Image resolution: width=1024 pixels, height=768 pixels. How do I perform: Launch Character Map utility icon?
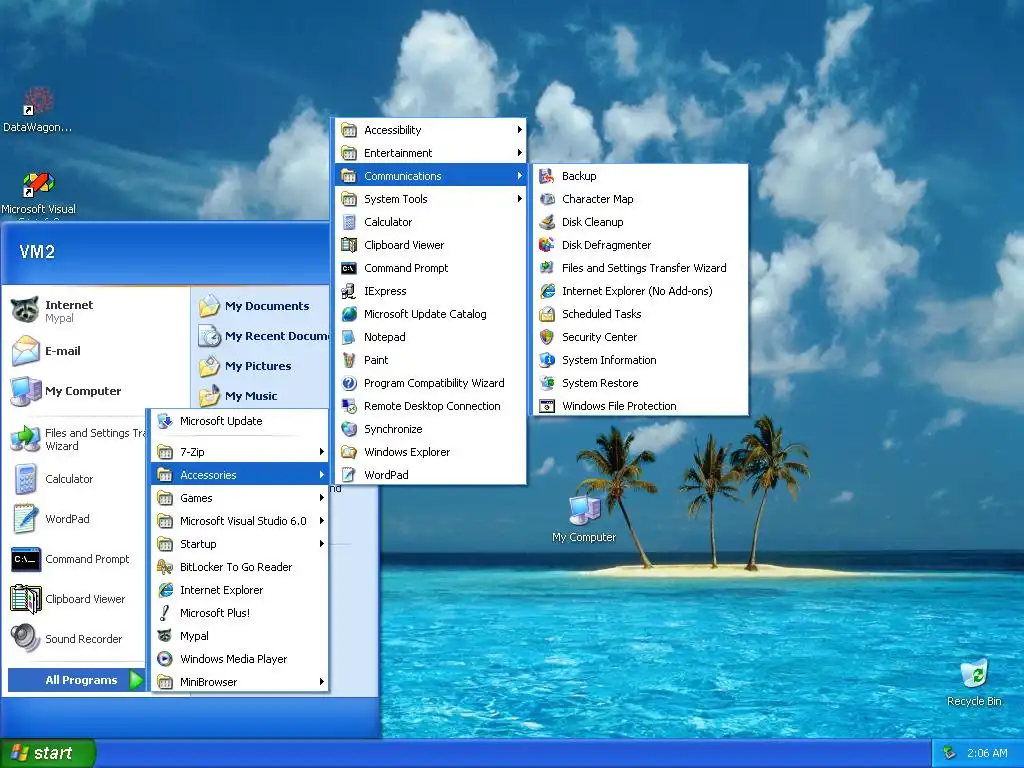pos(547,199)
